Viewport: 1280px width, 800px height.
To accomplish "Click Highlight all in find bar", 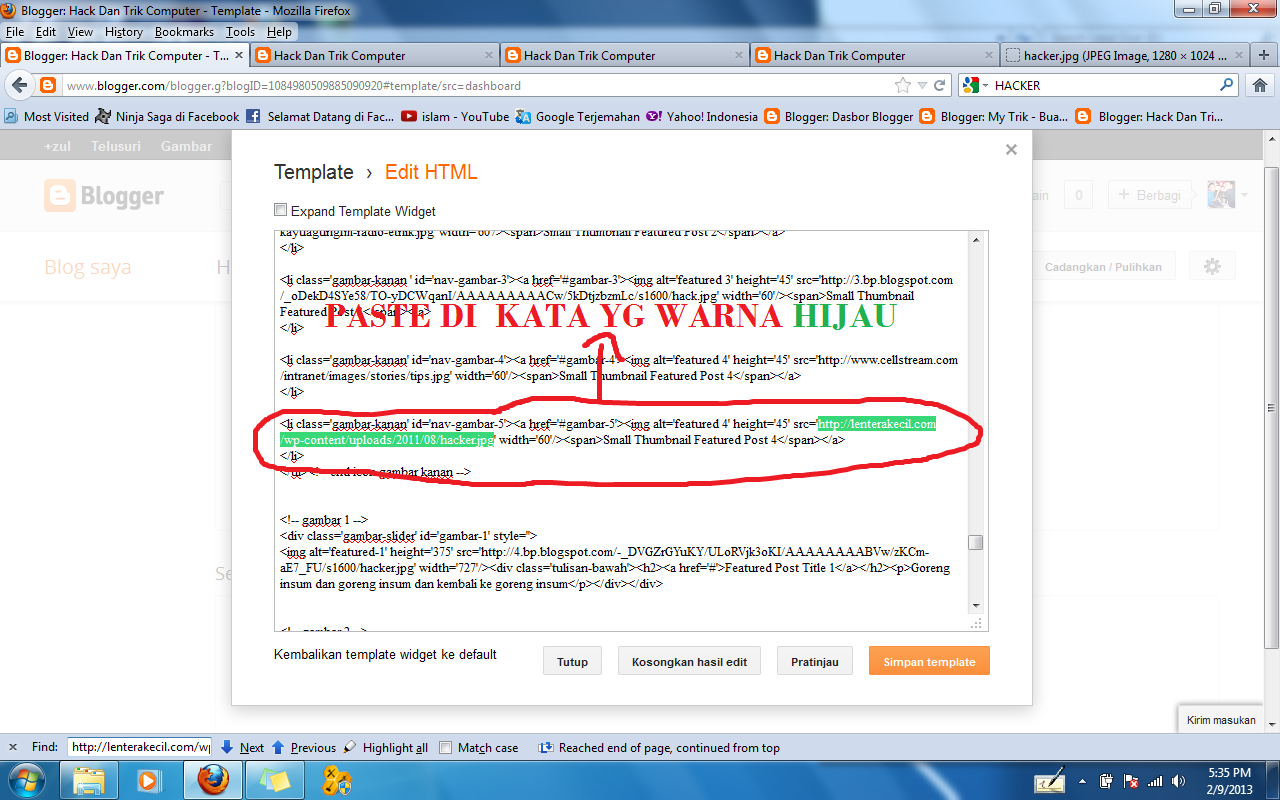I will tap(385, 747).
